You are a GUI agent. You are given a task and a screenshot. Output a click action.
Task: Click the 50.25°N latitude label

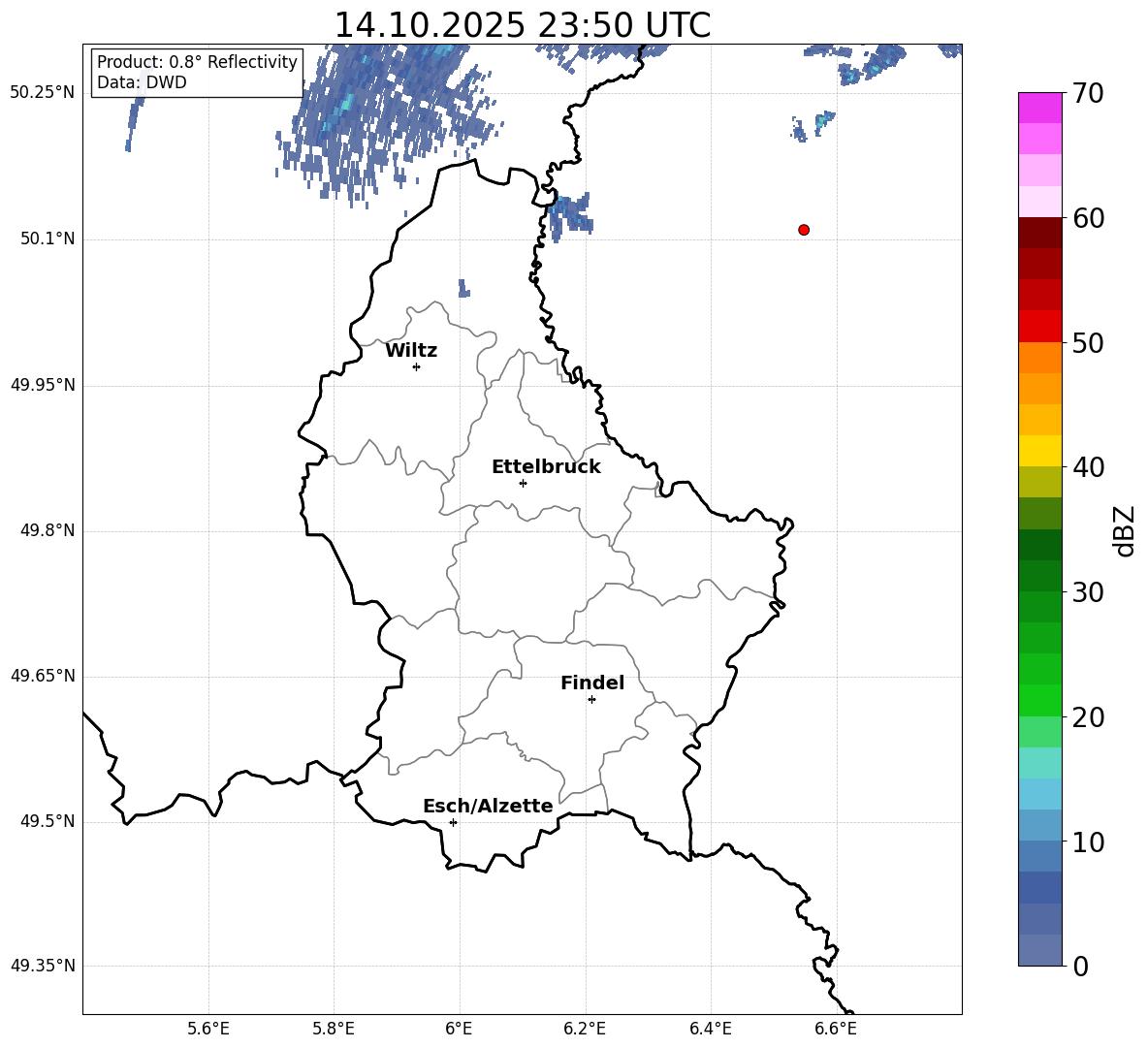click(43, 93)
